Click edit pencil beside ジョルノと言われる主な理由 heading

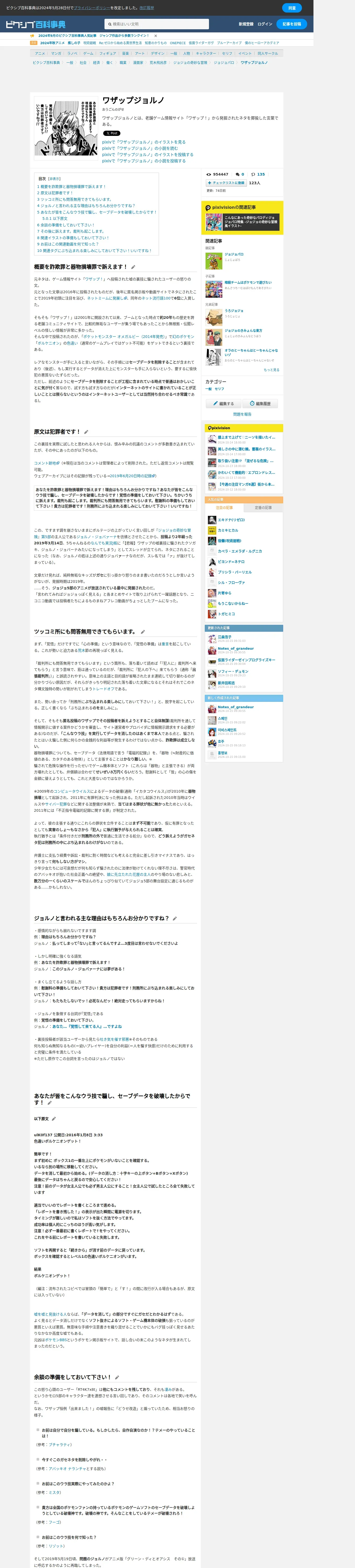coord(175,919)
